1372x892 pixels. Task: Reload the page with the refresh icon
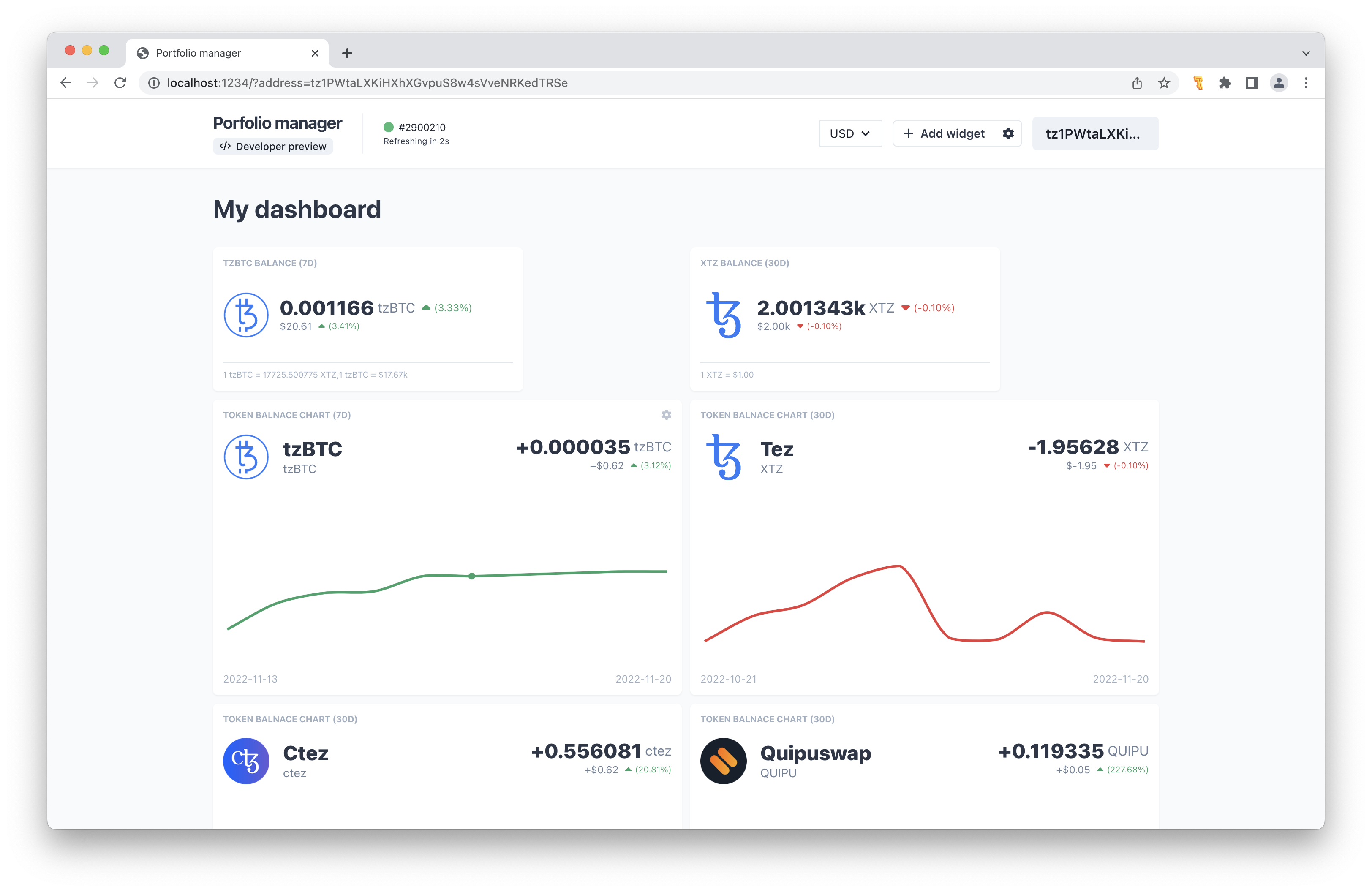coord(120,83)
